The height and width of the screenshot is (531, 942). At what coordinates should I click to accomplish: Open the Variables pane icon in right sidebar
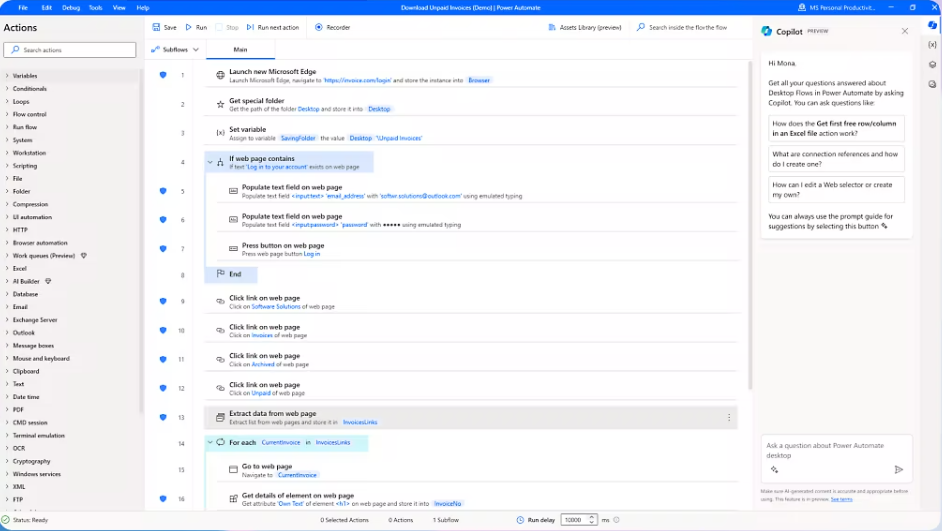[x=932, y=45]
